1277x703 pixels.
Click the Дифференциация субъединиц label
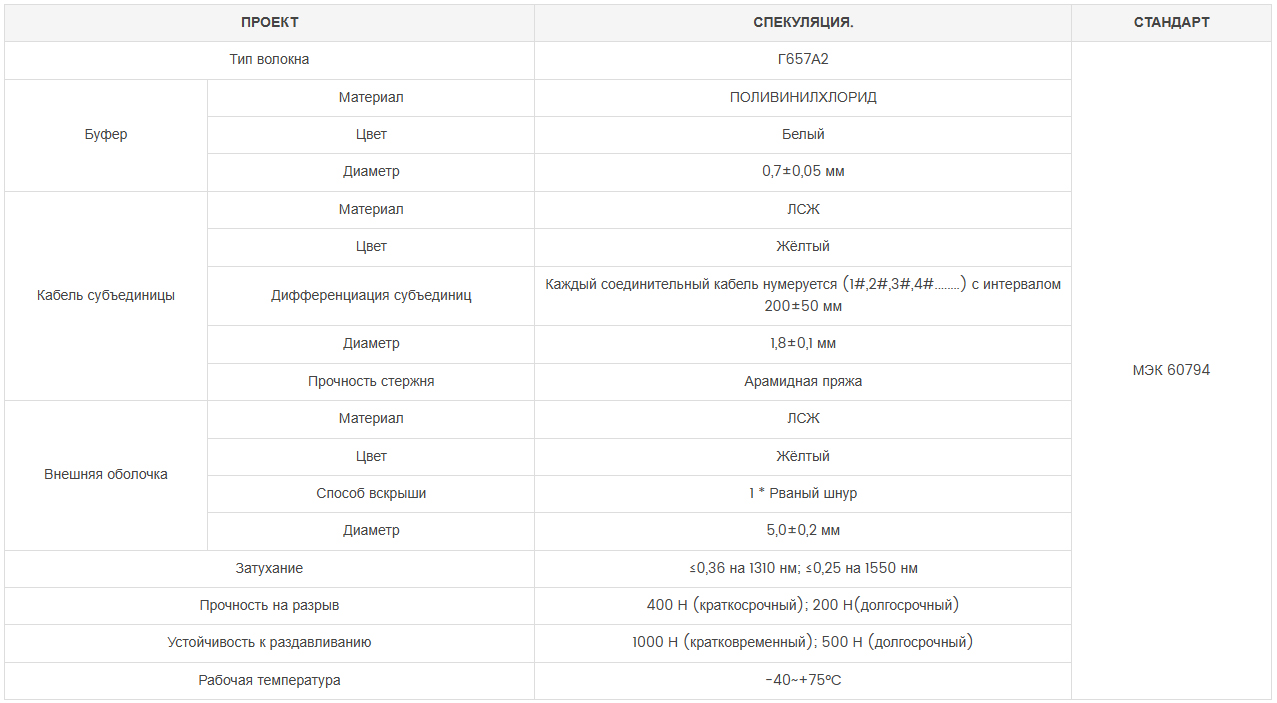tap(371, 295)
